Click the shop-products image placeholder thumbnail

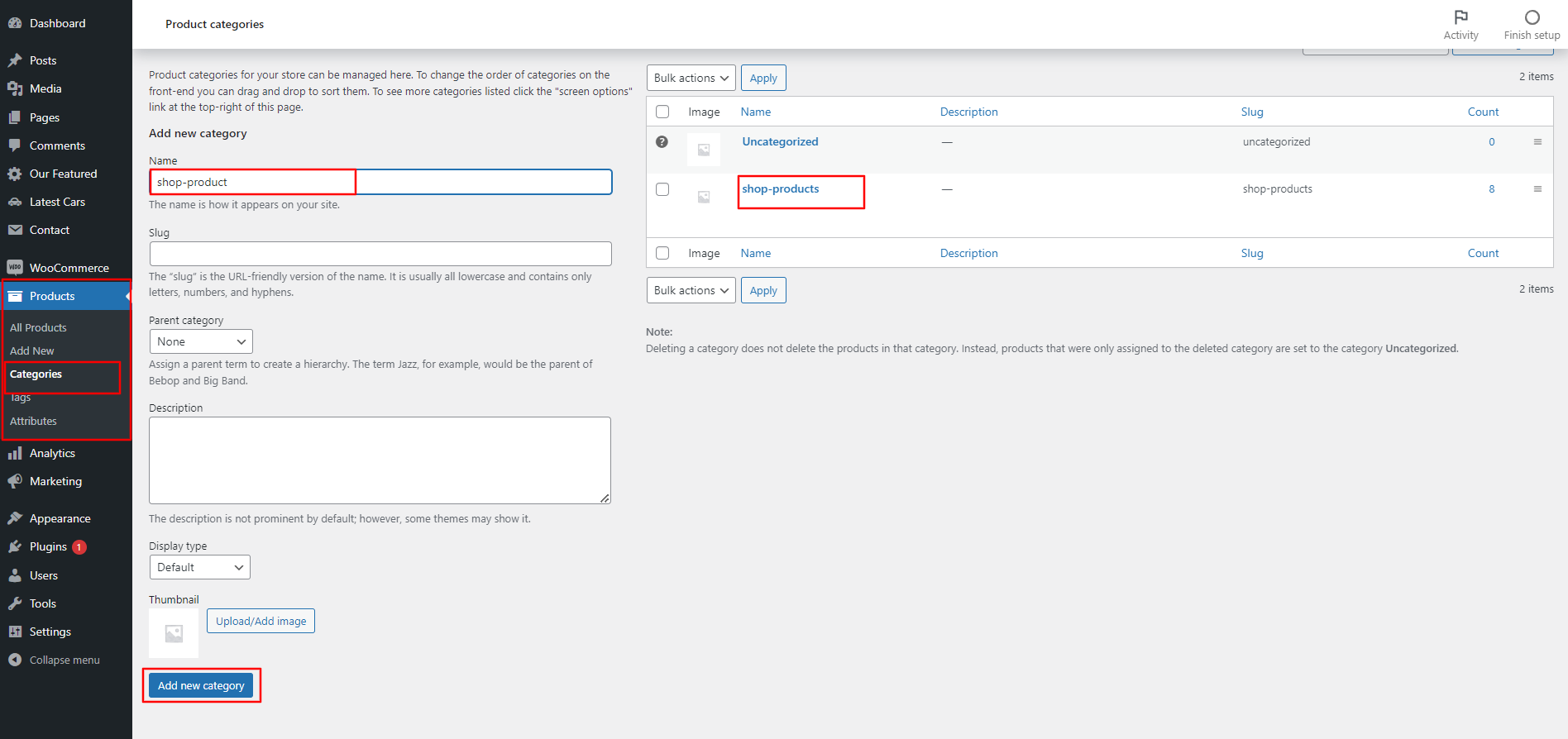pos(704,197)
